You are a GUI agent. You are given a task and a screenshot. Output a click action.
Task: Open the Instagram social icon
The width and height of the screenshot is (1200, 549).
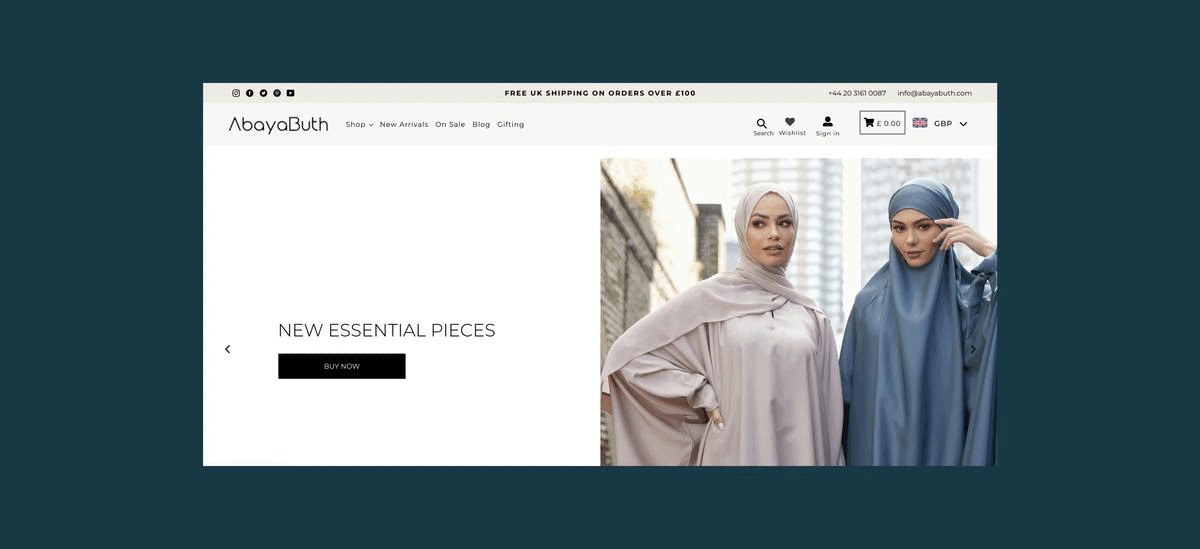point(236,93)
